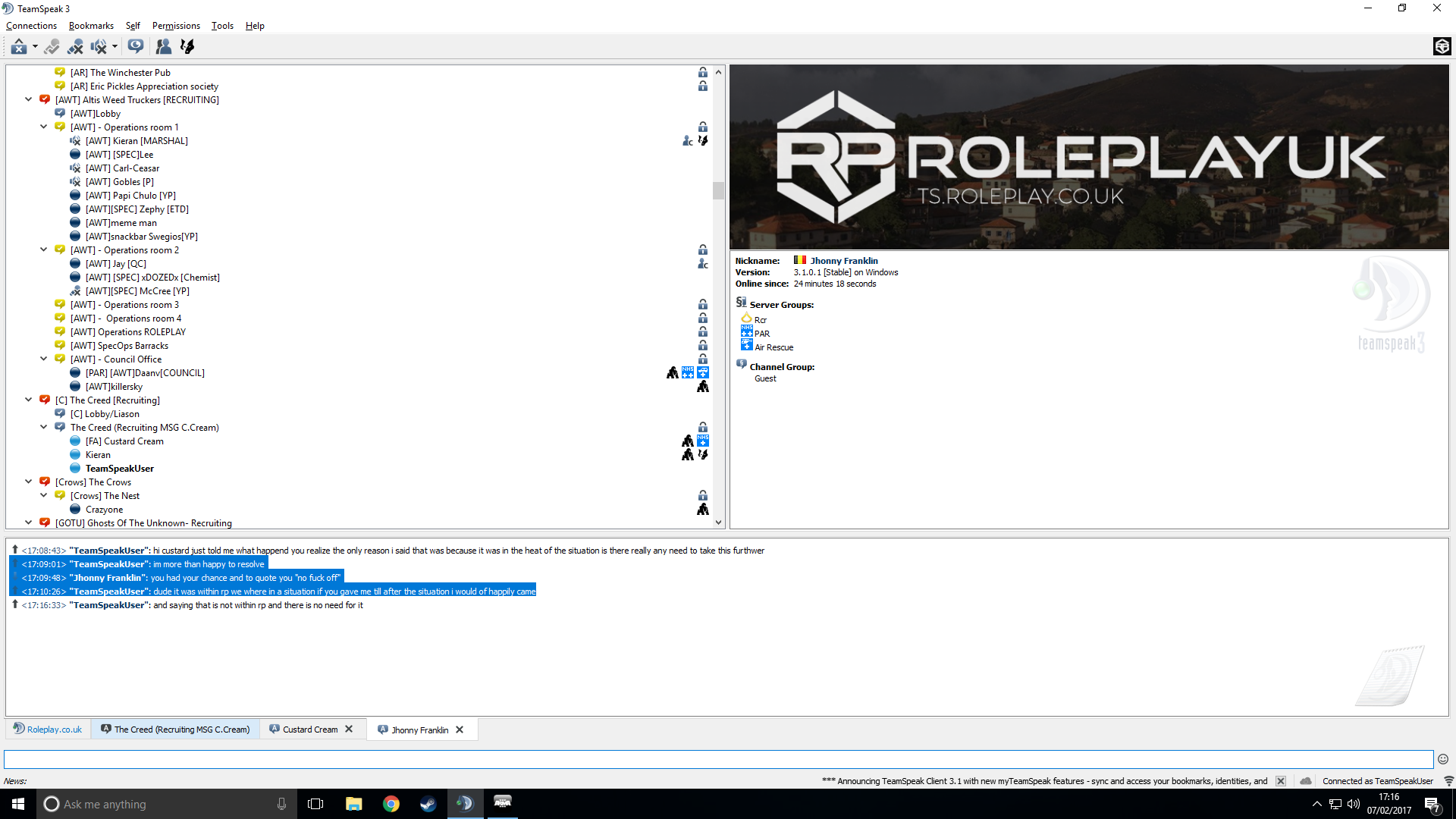Toggle the Mute Speakers toolbar icon
The width and height of the screenshot is (1456, 819).
click(99, 47)
